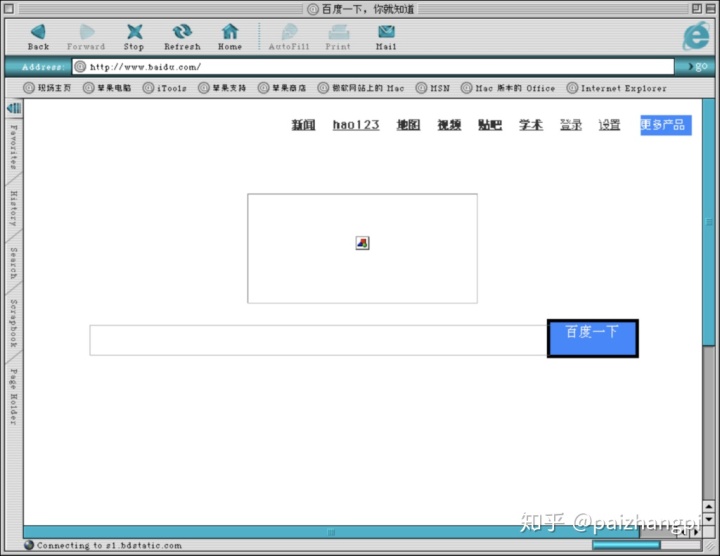Open the Search side tab

click(x=14, y=263)
